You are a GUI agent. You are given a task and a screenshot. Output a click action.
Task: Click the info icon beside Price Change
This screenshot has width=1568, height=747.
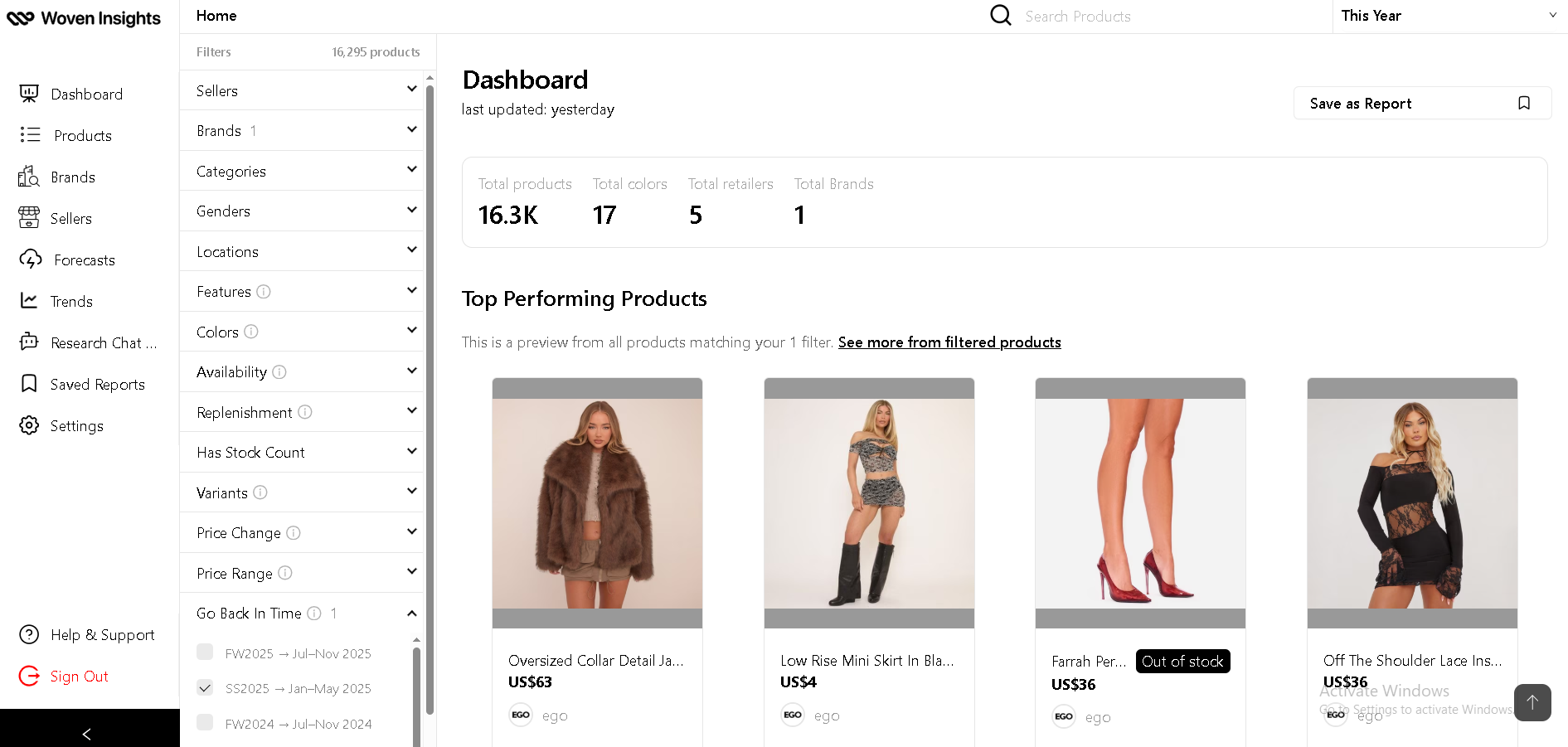click(294, 533)
